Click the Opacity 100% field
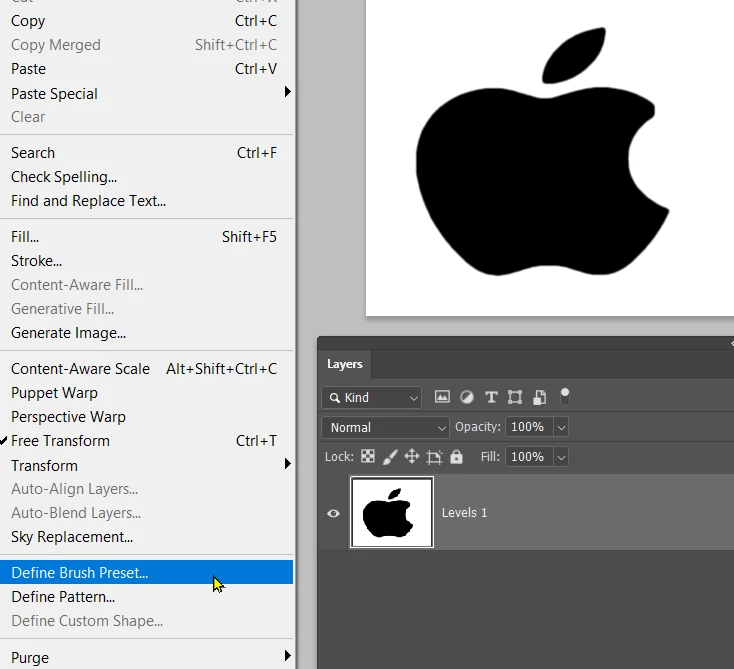 528,427
